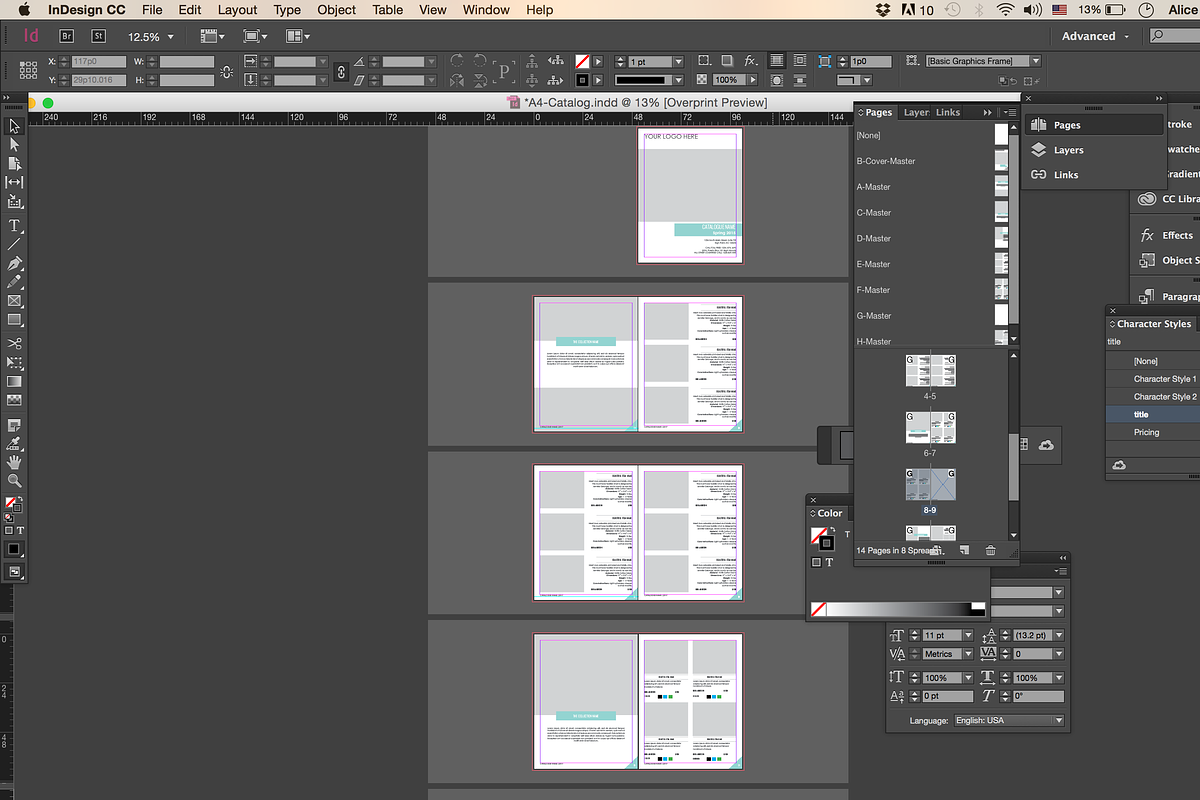
Task: Click the fill swatch in control bar
Action: click(583, 61)
